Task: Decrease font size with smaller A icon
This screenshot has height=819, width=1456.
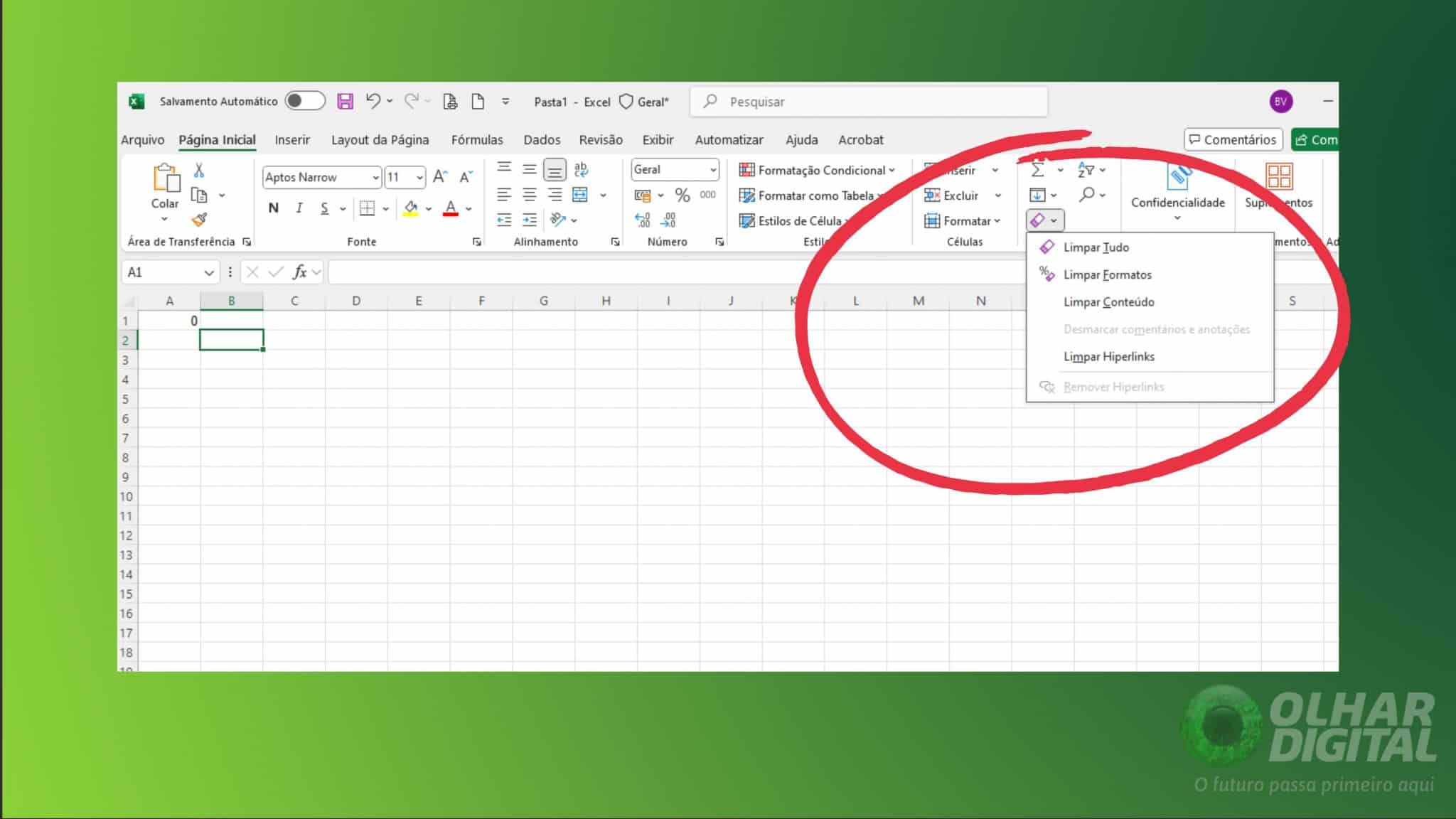Action: [x=466, y=176]
